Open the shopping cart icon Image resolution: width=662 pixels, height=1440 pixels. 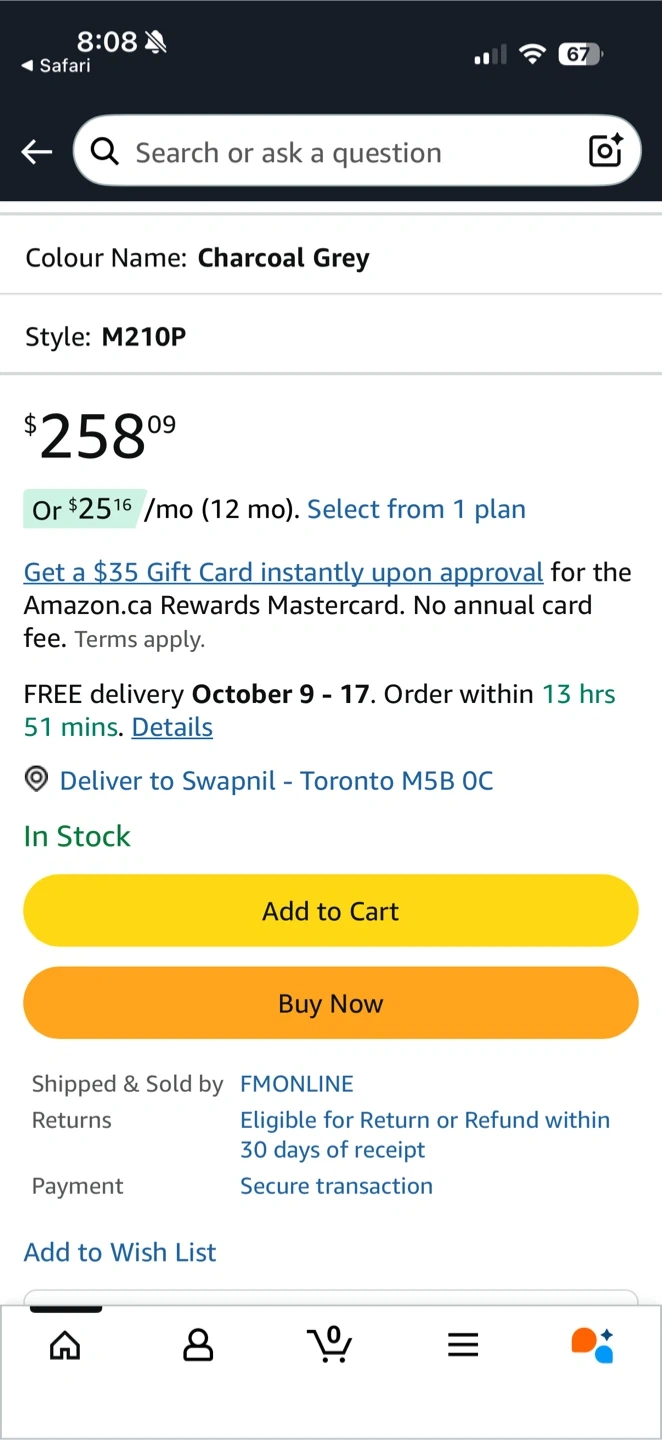pos(330,1344)
